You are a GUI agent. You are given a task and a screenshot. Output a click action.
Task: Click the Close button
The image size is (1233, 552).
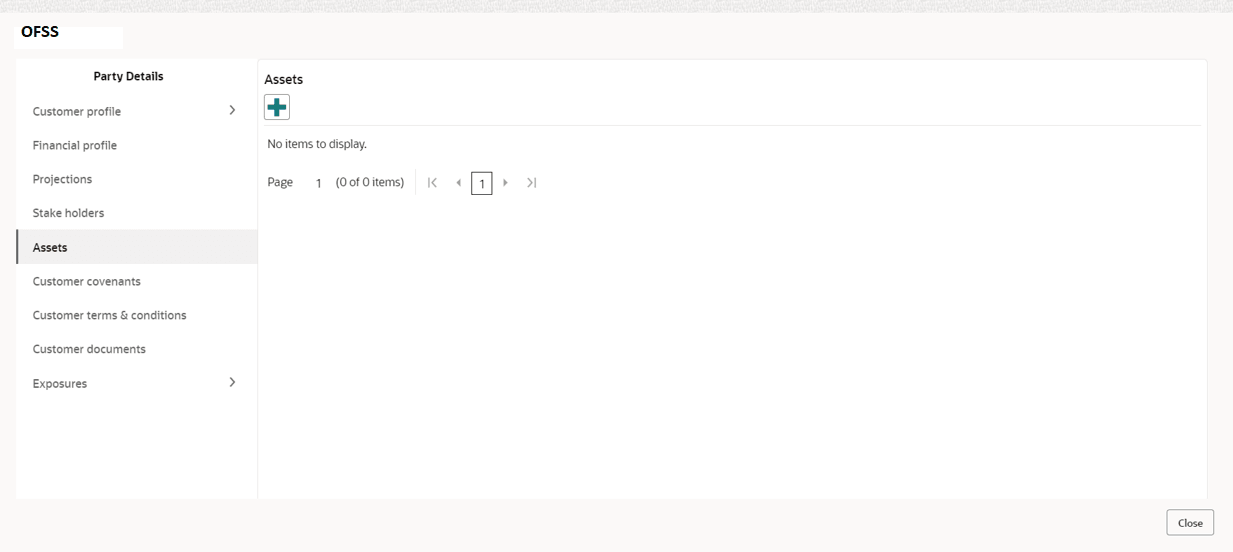pyautogui.click(x=1190, y=523)
